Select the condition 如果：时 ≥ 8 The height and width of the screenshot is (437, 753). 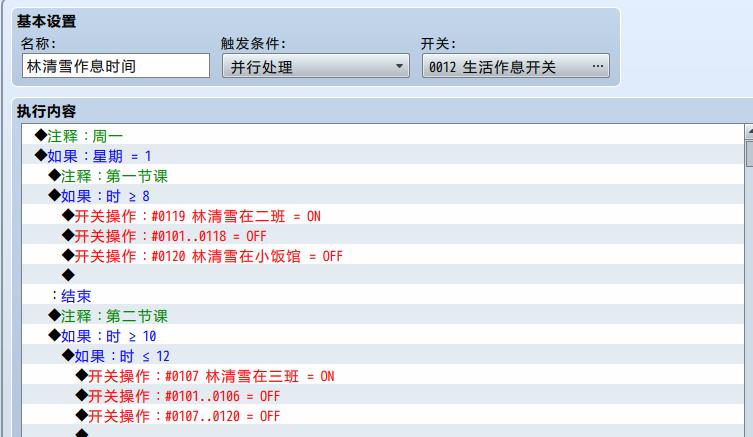pos(383,195)
